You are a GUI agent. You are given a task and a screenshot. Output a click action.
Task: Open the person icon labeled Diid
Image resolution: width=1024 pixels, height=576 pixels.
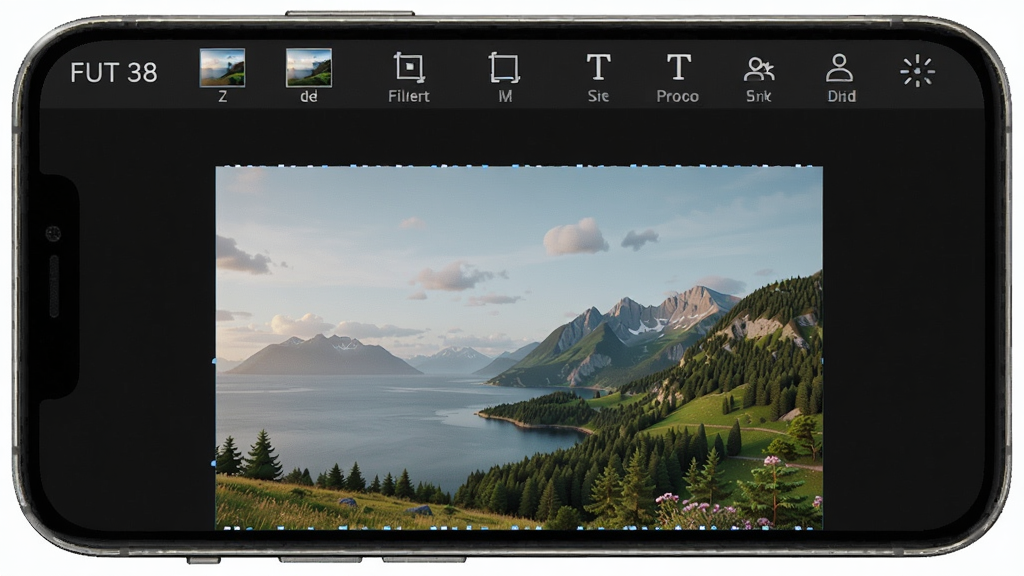click(x=839, y=68)
